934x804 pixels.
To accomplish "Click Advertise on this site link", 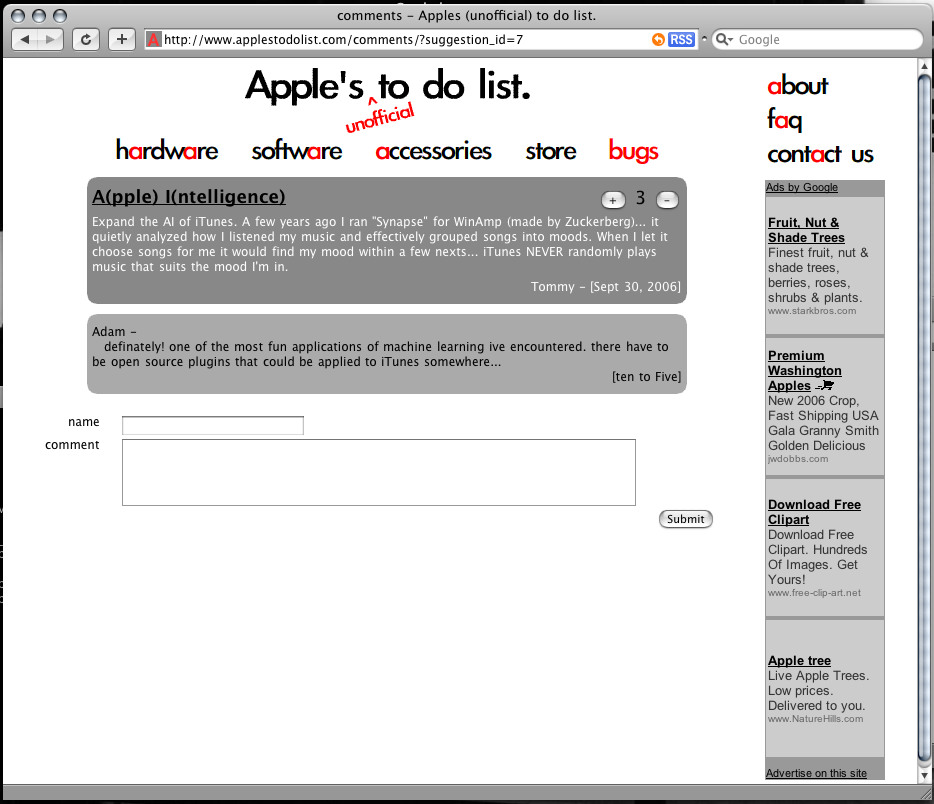I will tap(816, 773).
